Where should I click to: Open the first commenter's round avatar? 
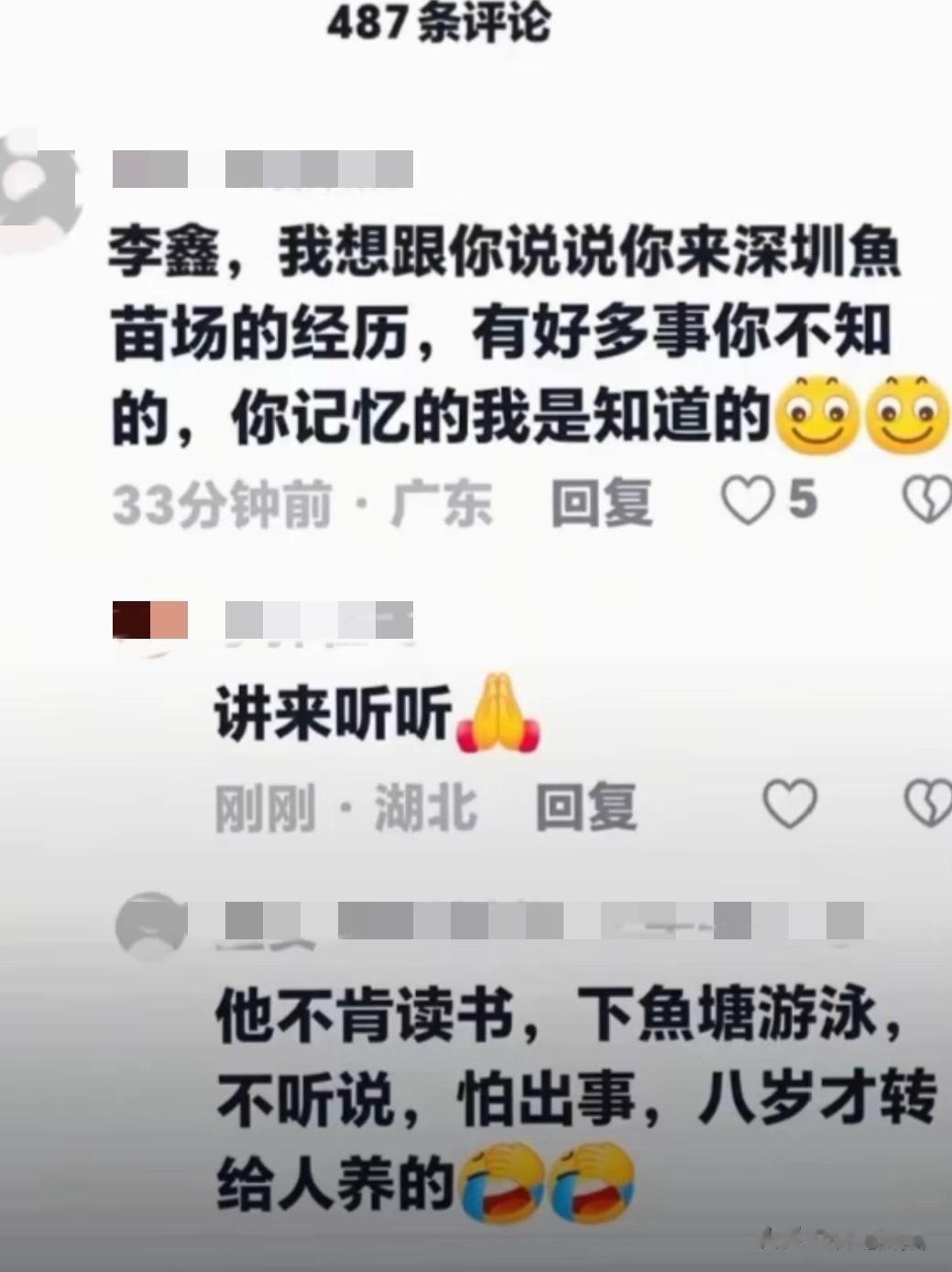[x=37, y=188]
